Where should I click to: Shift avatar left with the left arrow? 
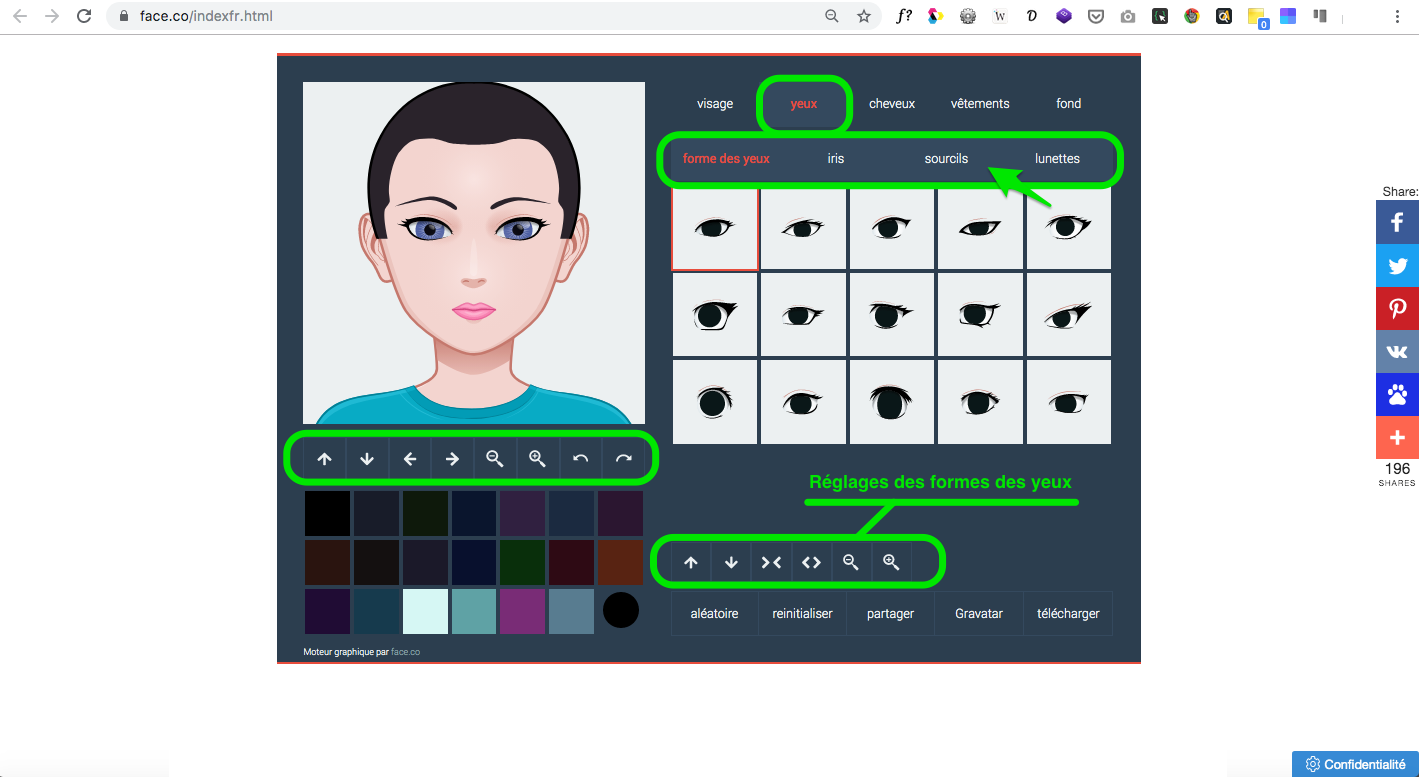pyautogui.click(x=410, y=459)
